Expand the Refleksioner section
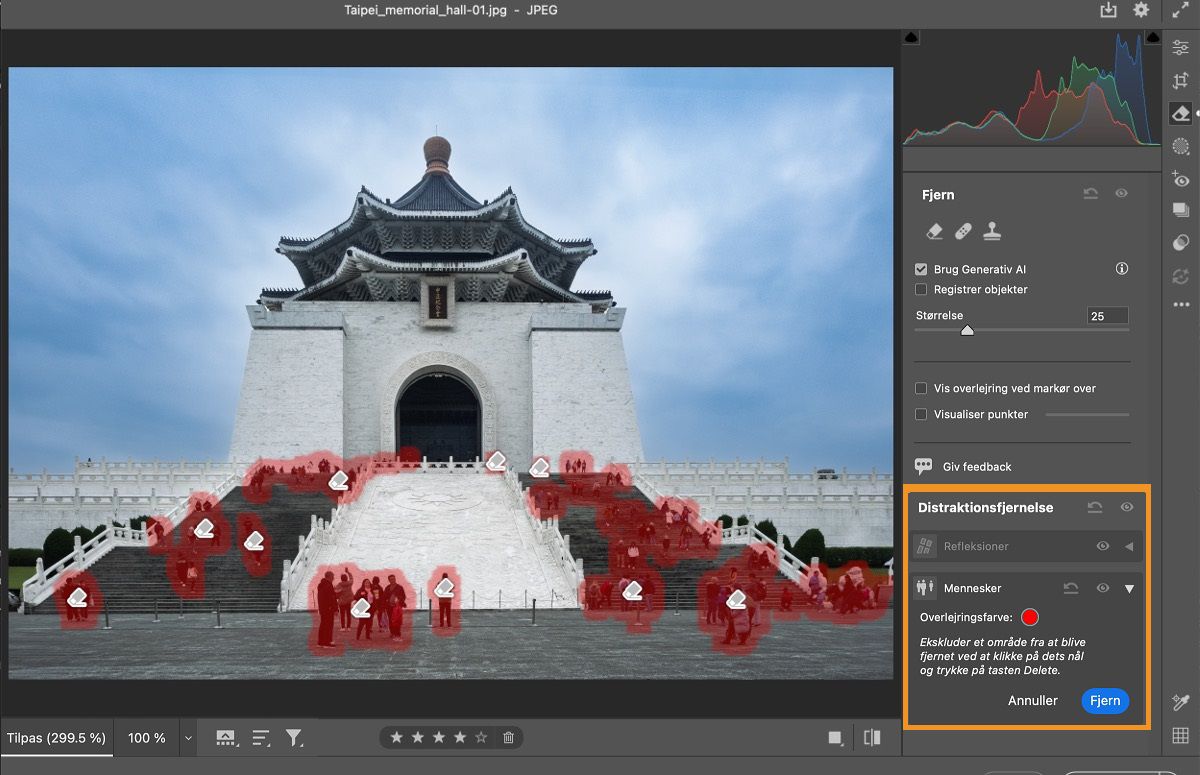This screenshot has height=775, width=1200. coord(1129,546)
